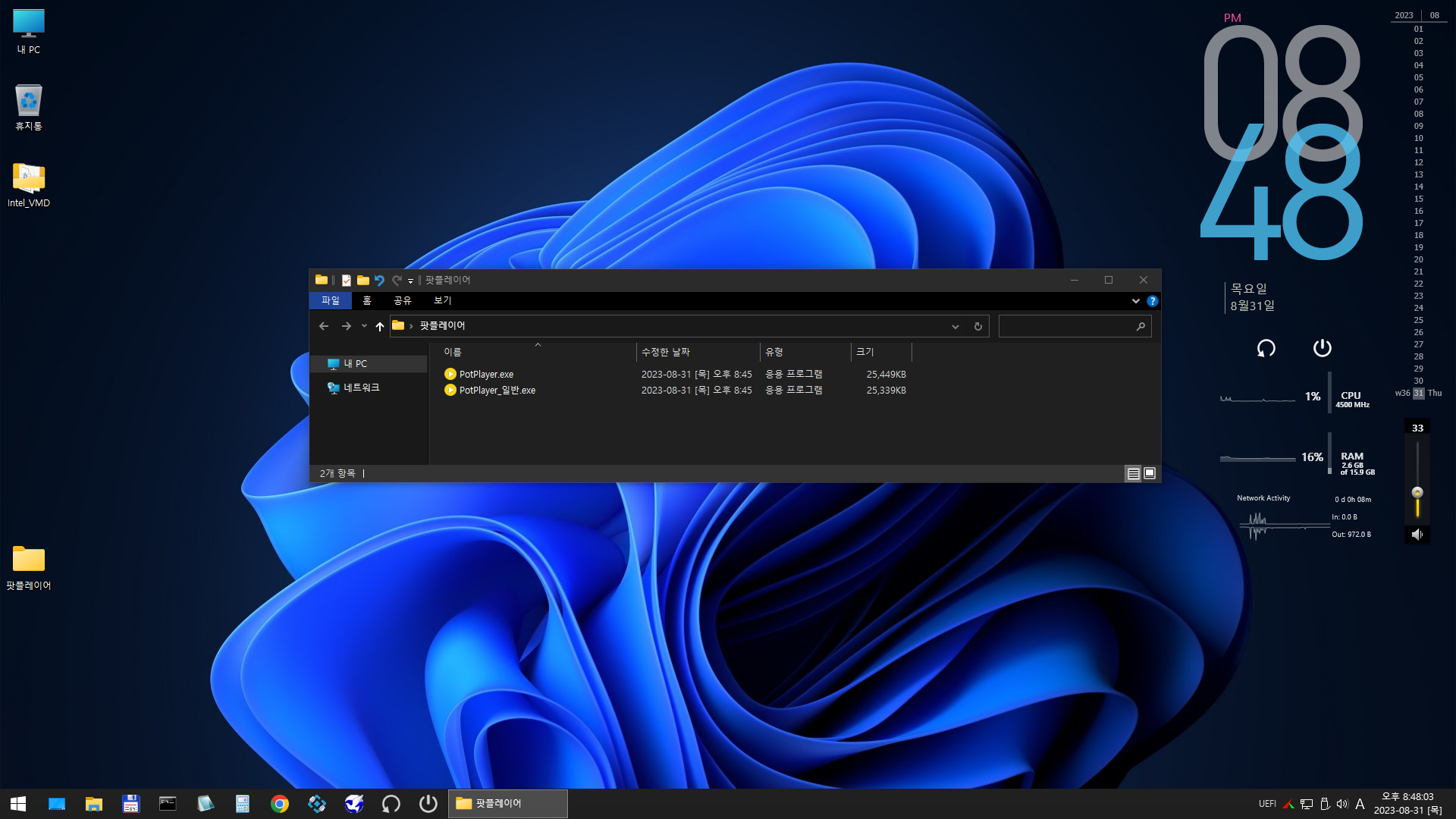Open the Intel_VMD folder on the desktop
The image size is (1456, 819).
29,184
